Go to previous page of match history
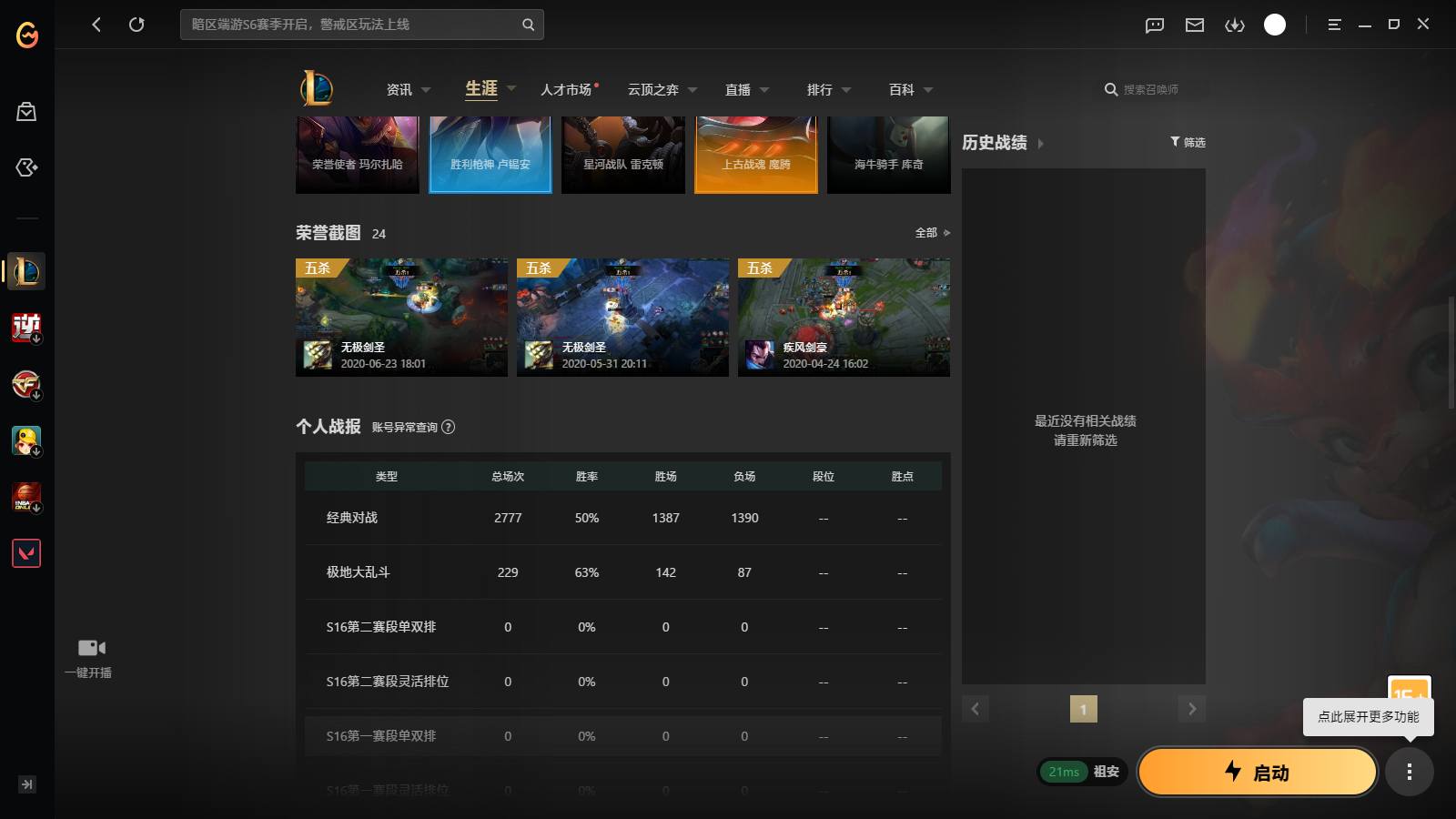 [976, 709]
